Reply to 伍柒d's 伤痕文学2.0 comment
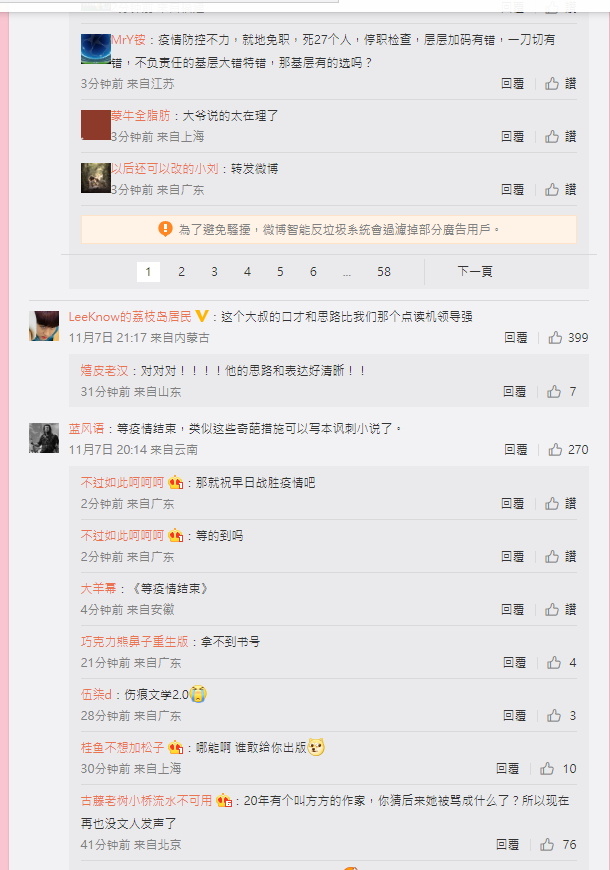 [514, 716]
